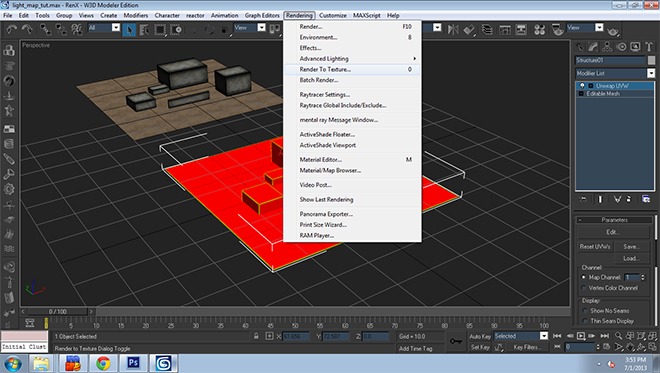Select Environment from Rendering menu
This screenshot has height=373, width=660.
click(x=352, y=37)
